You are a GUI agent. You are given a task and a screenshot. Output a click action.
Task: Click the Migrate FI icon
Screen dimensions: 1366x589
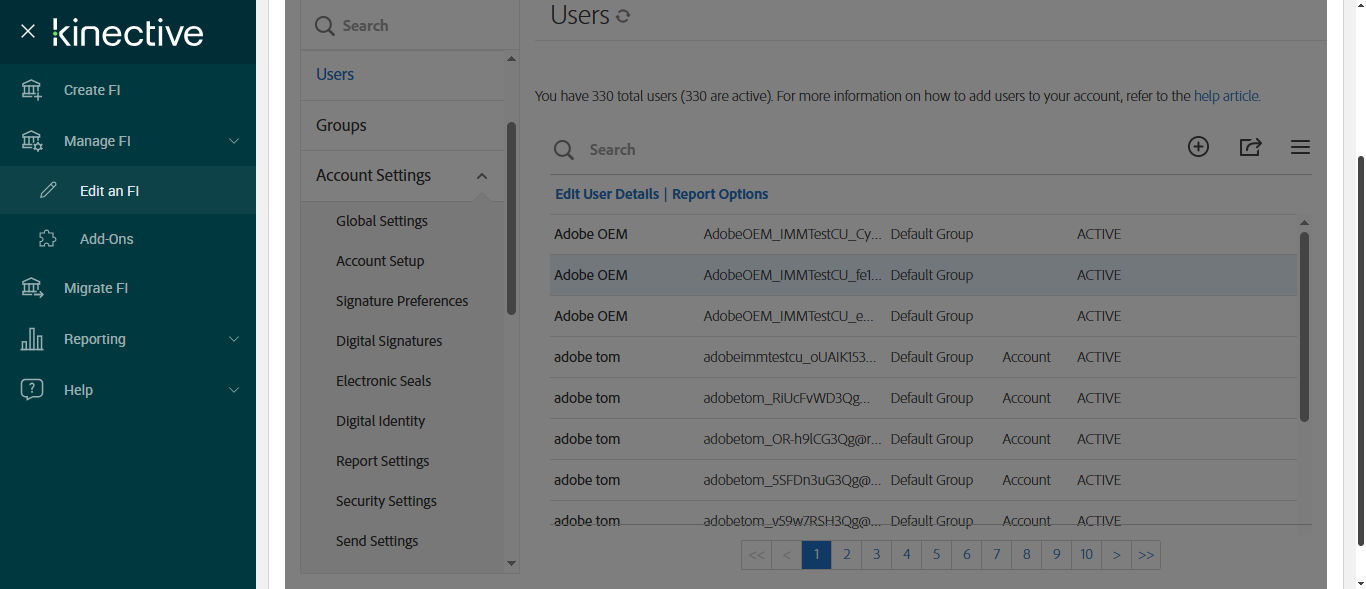click(32, 288)
